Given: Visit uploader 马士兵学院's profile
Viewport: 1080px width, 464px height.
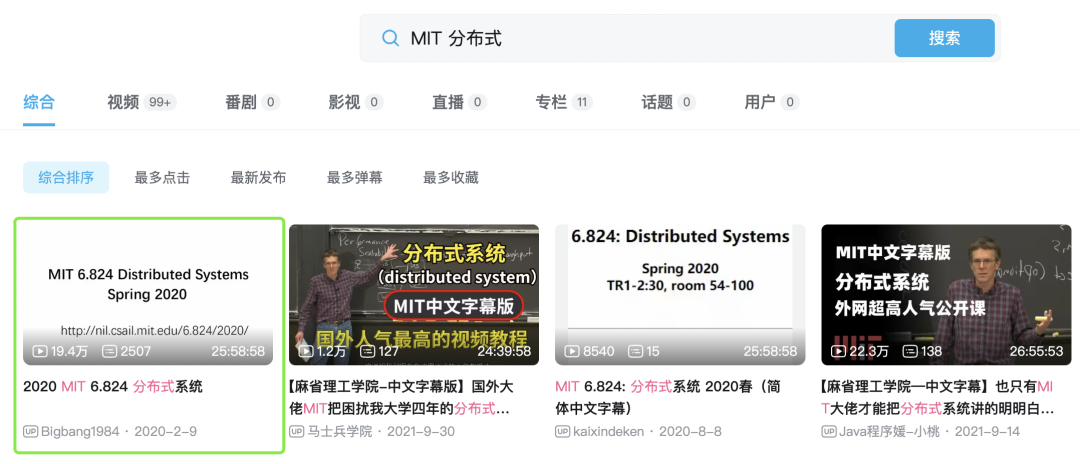Looking at the screenshot, I should [340, 432].
